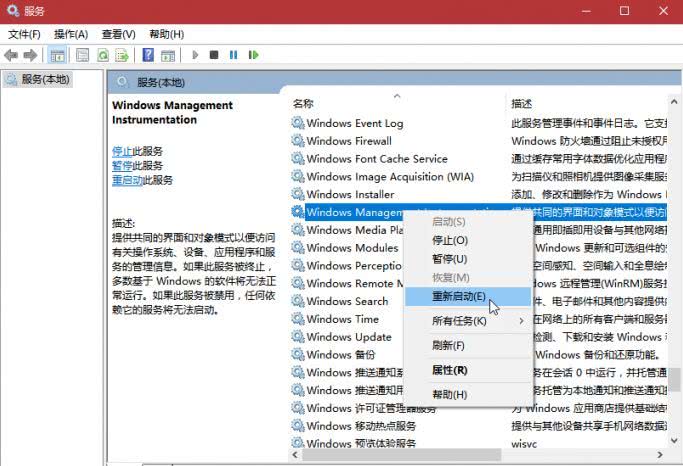Click the vertical scrollbar thumb
The image size is (683, 466).
pos(674,380)
